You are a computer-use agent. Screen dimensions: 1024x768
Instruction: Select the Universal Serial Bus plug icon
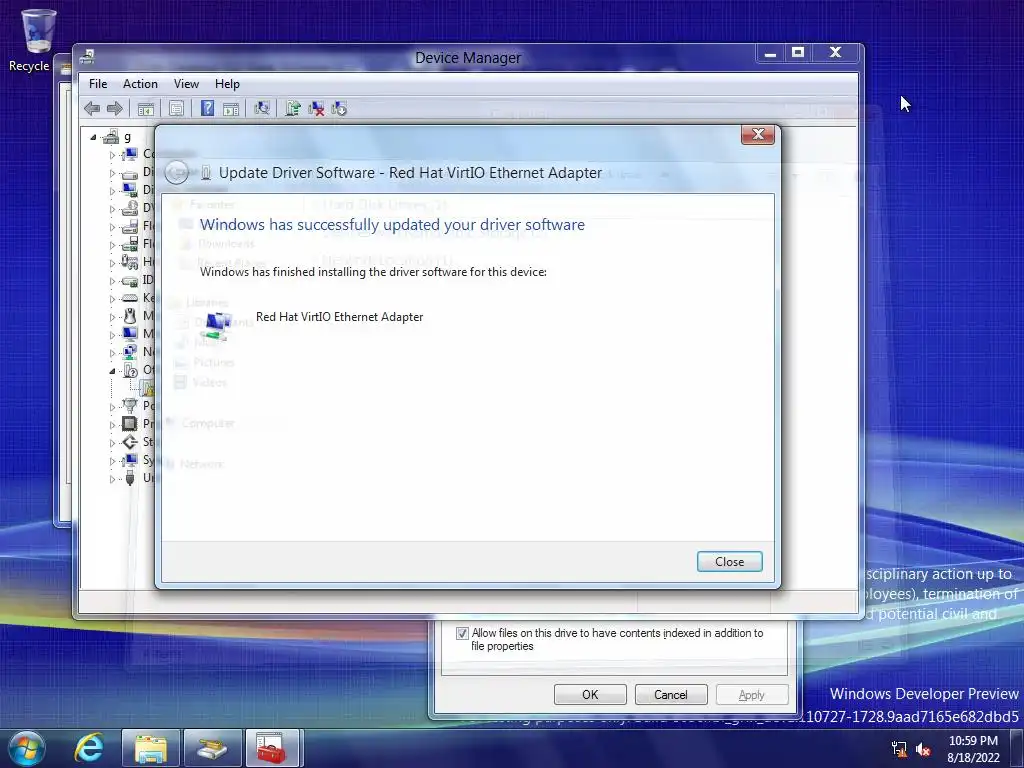[x=130, y=478]
